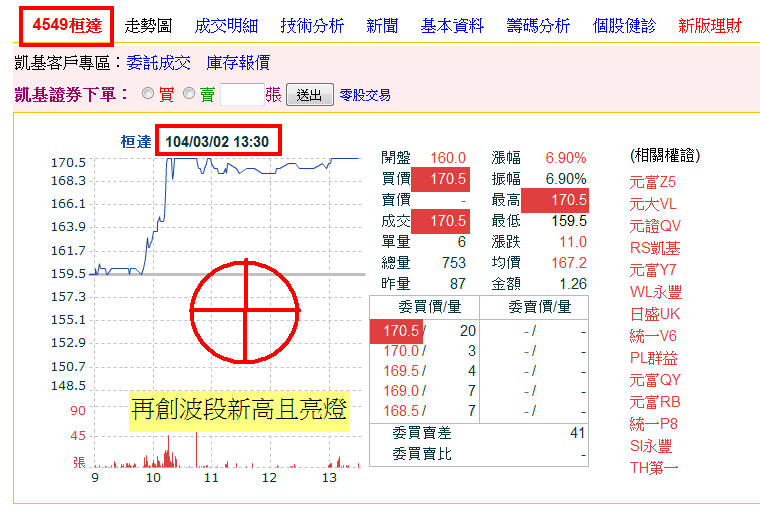
Task: Click the 張 quantity input field
Action: pos(241,95)
